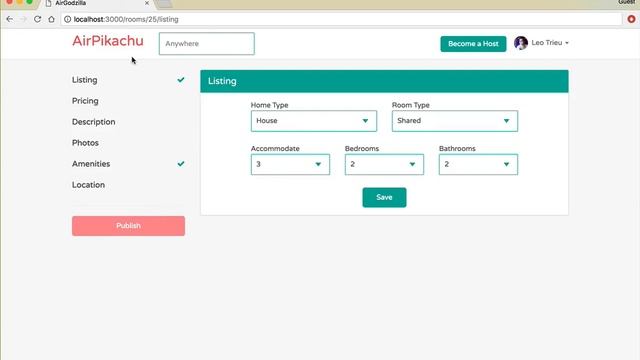Go back in browser history
This screenshot has height=360, width=640.
pos(10,19)
